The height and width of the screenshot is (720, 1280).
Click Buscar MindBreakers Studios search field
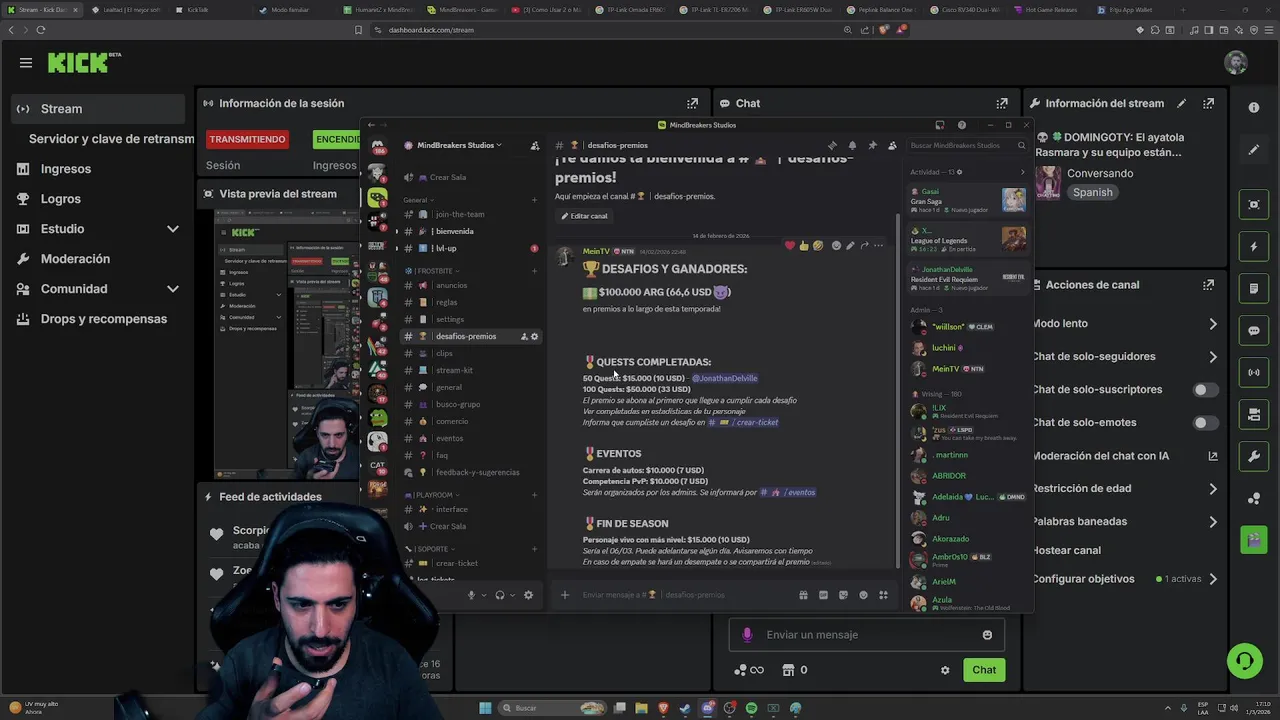coord(966,145)
